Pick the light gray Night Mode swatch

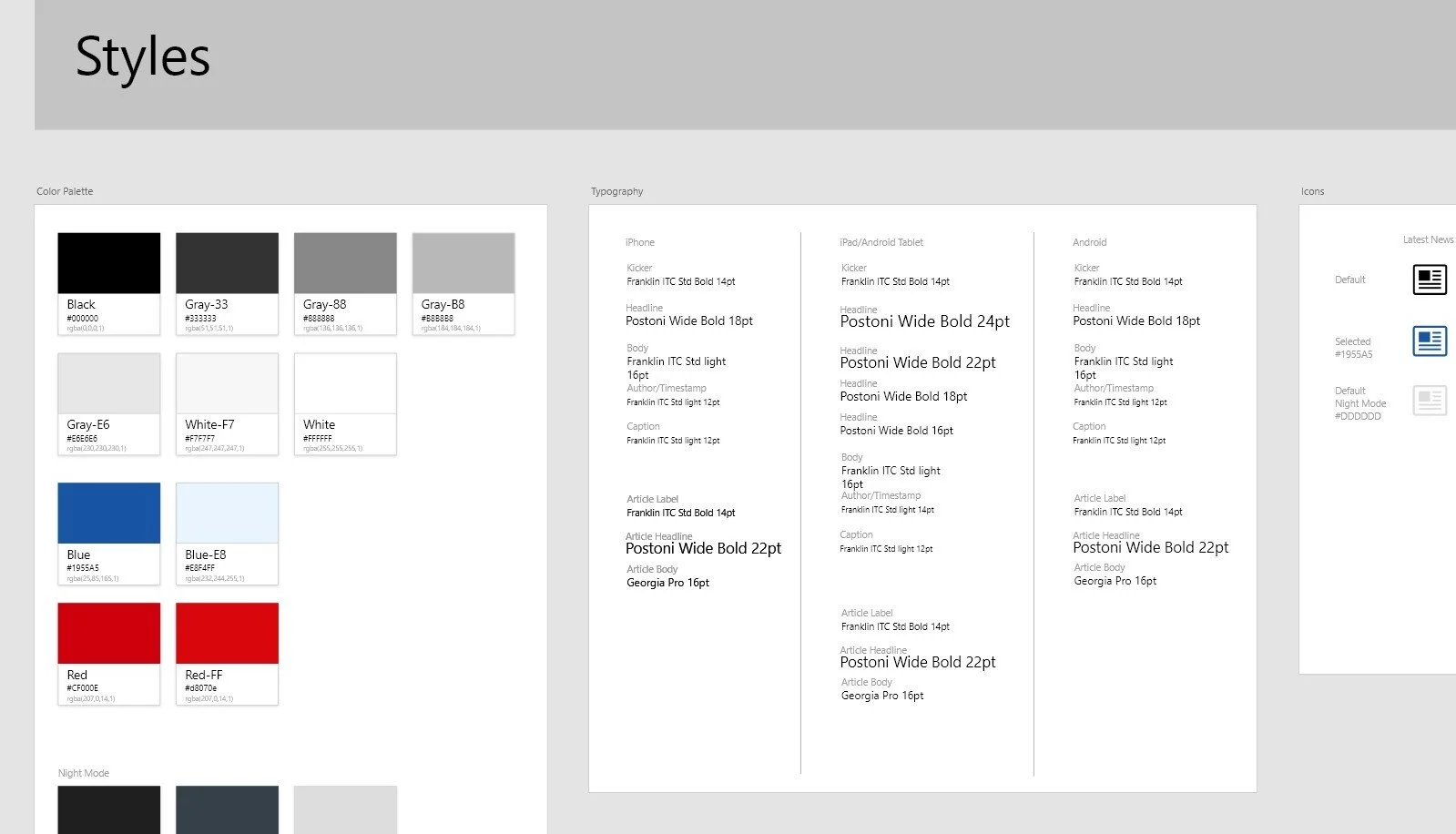pyautogui.click(x=345, y=810)
